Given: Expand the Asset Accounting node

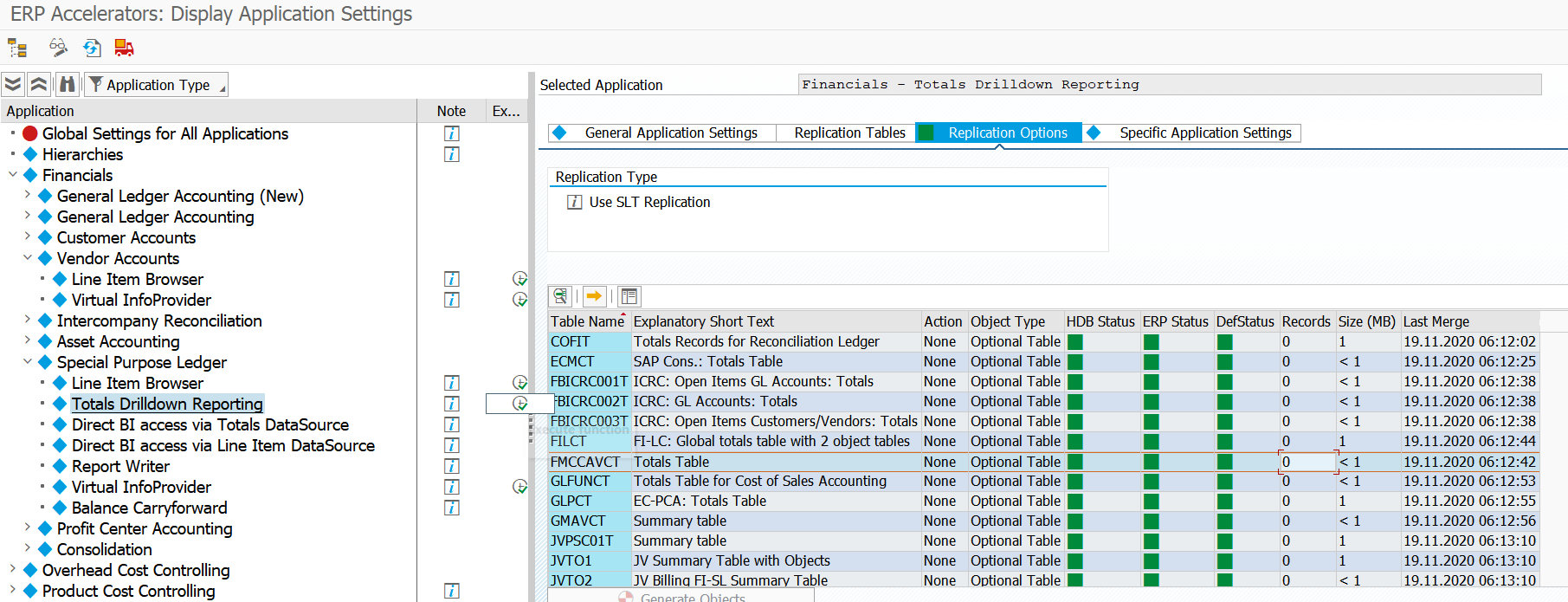Looking at the screenshot, I should [28, 341].
